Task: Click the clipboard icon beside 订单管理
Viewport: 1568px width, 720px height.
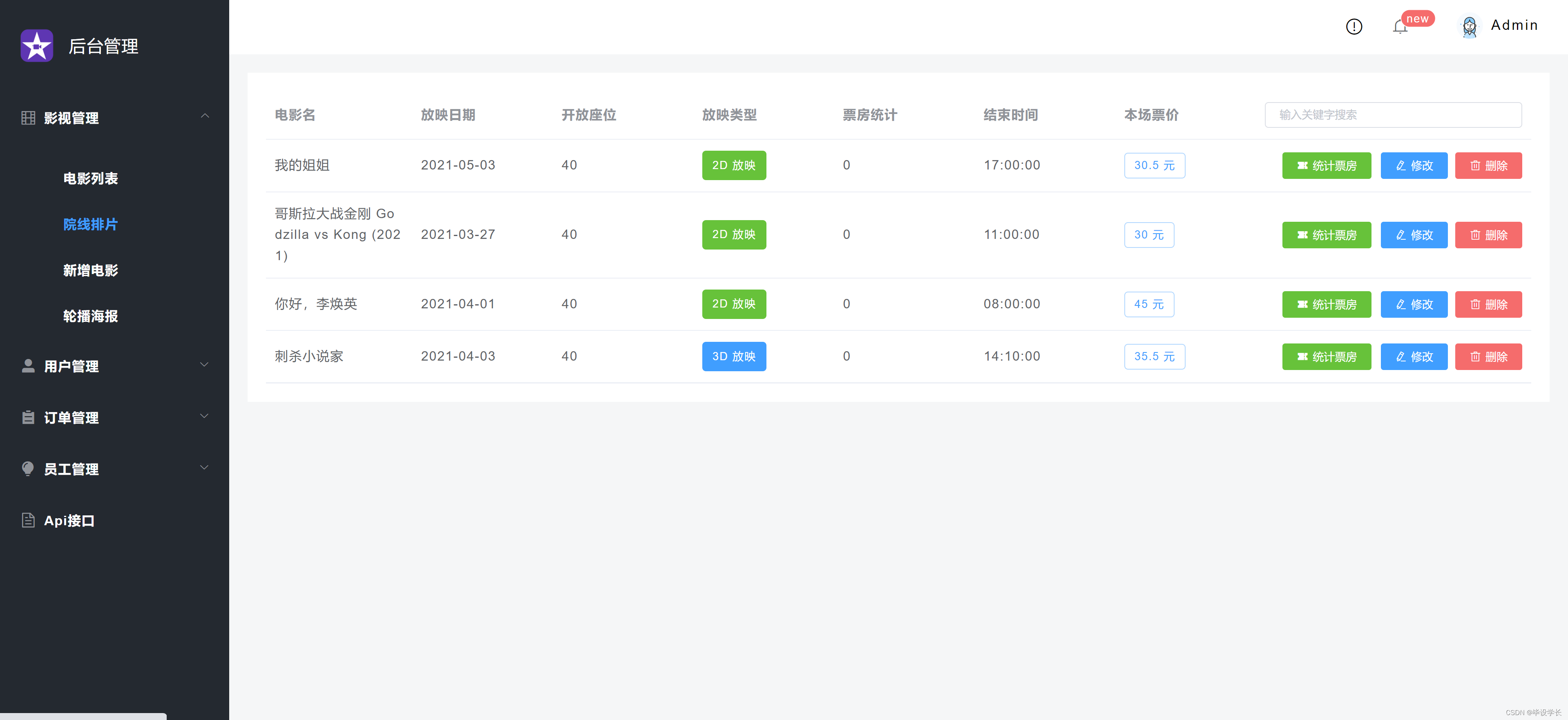Action: coord(28,417)
